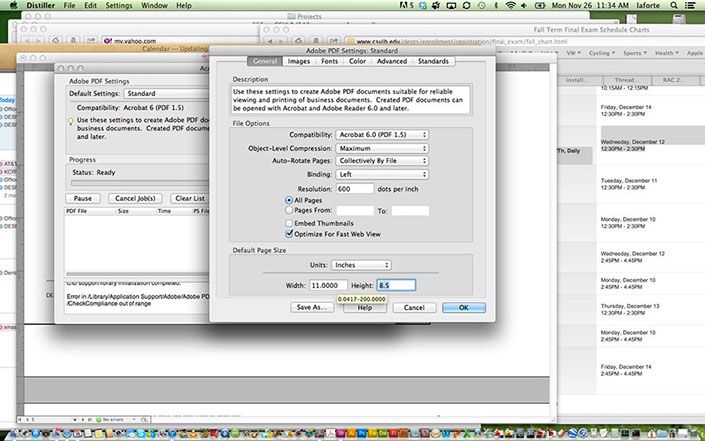The image size is (705, 441).
Task: Open Skype from the Dock
Action: tap(141, 433)
